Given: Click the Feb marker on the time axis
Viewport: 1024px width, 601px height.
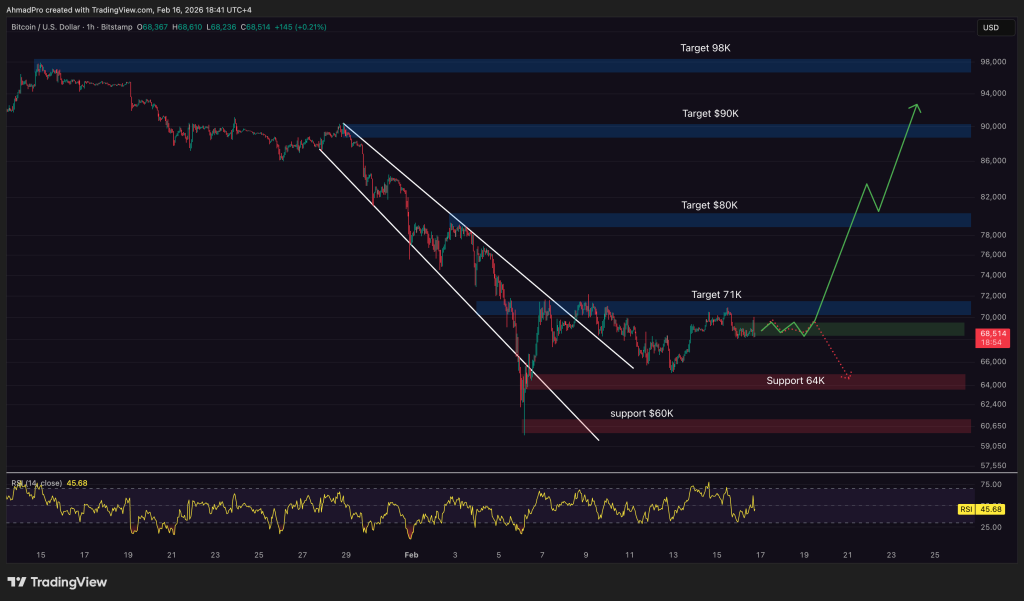Looking at the screenshot, I should tap(410, 553).
